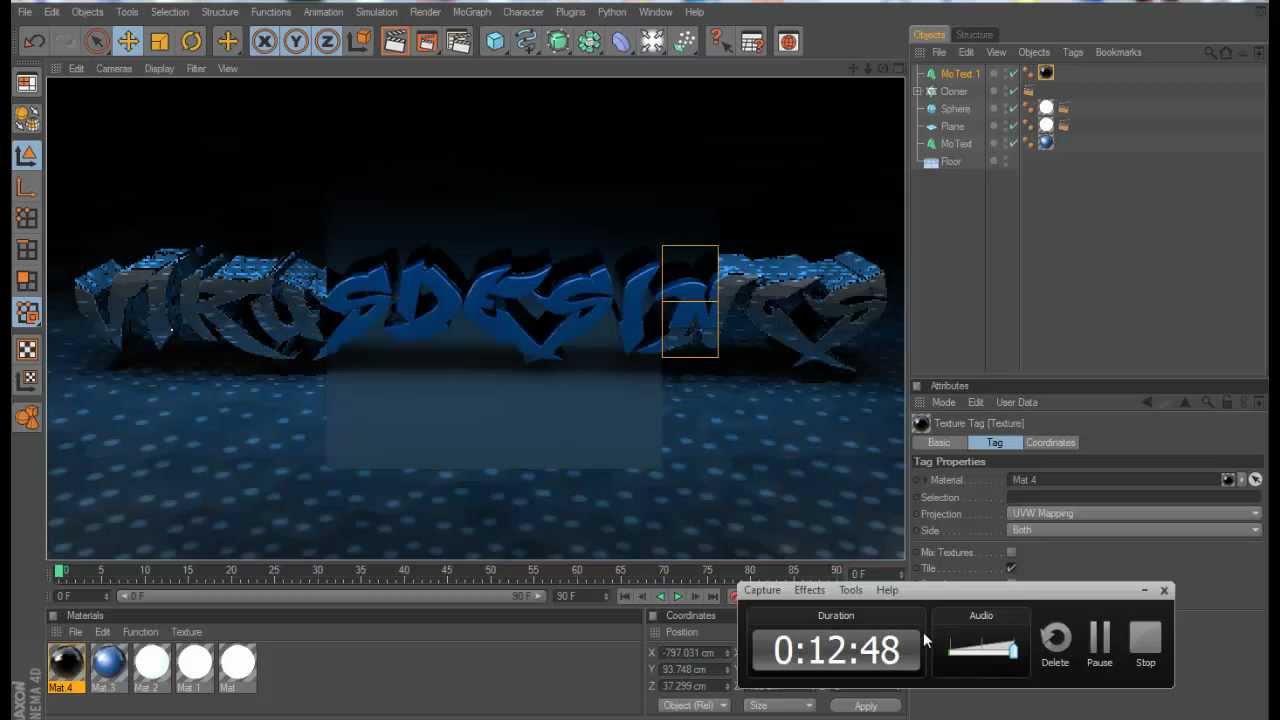Toggle the Tile checkbox
Viewport: 1280px width, 720px height.
click(1011, 568)
